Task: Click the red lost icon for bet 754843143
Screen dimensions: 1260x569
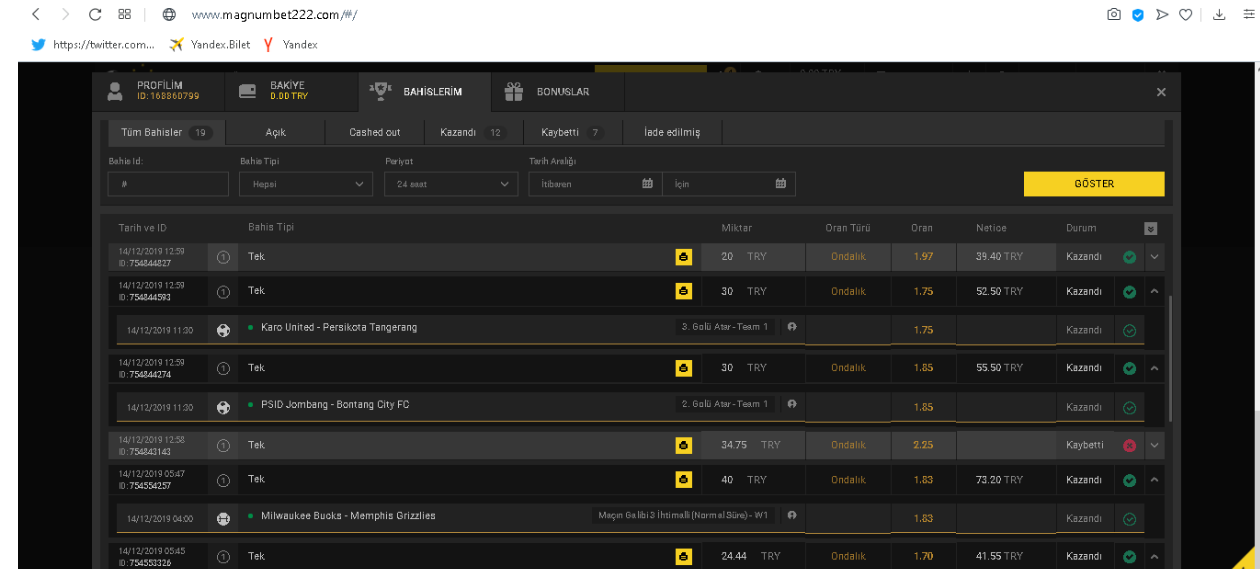Action: [1129, 445]
